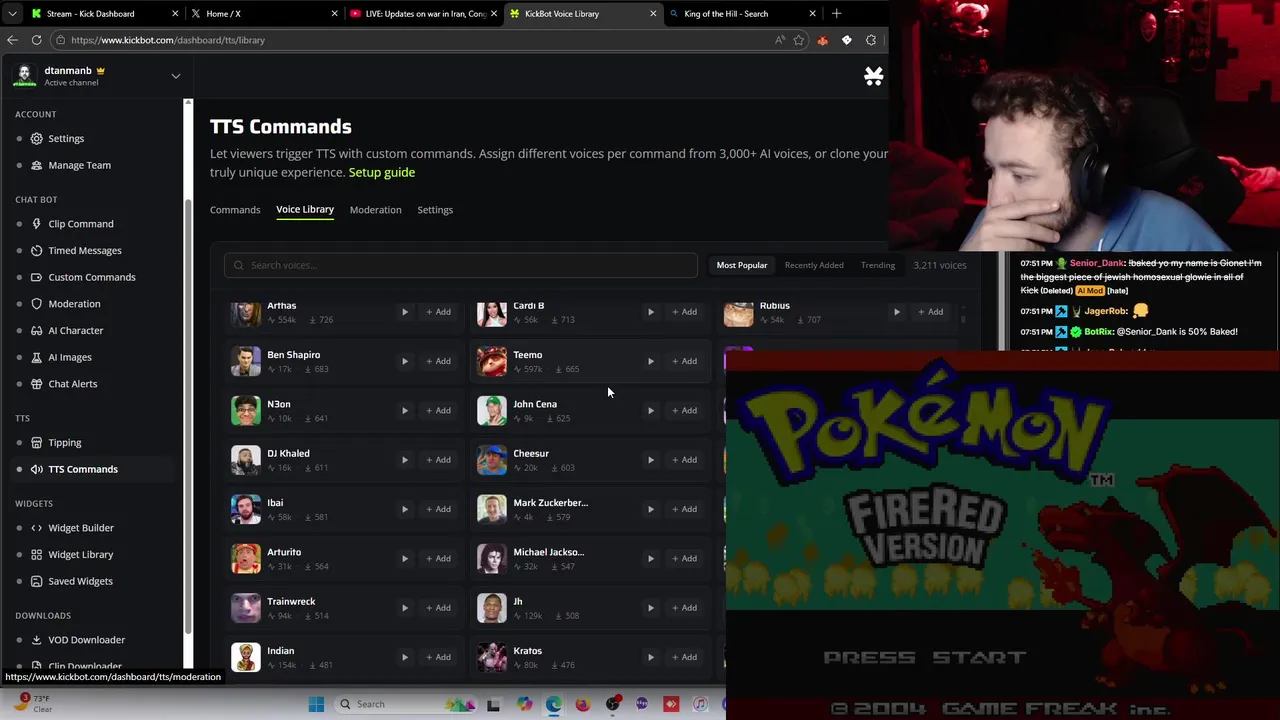The image size is (1280, 720).
Task: Open the TTS Moderation tab
Action: pos(375,210)
